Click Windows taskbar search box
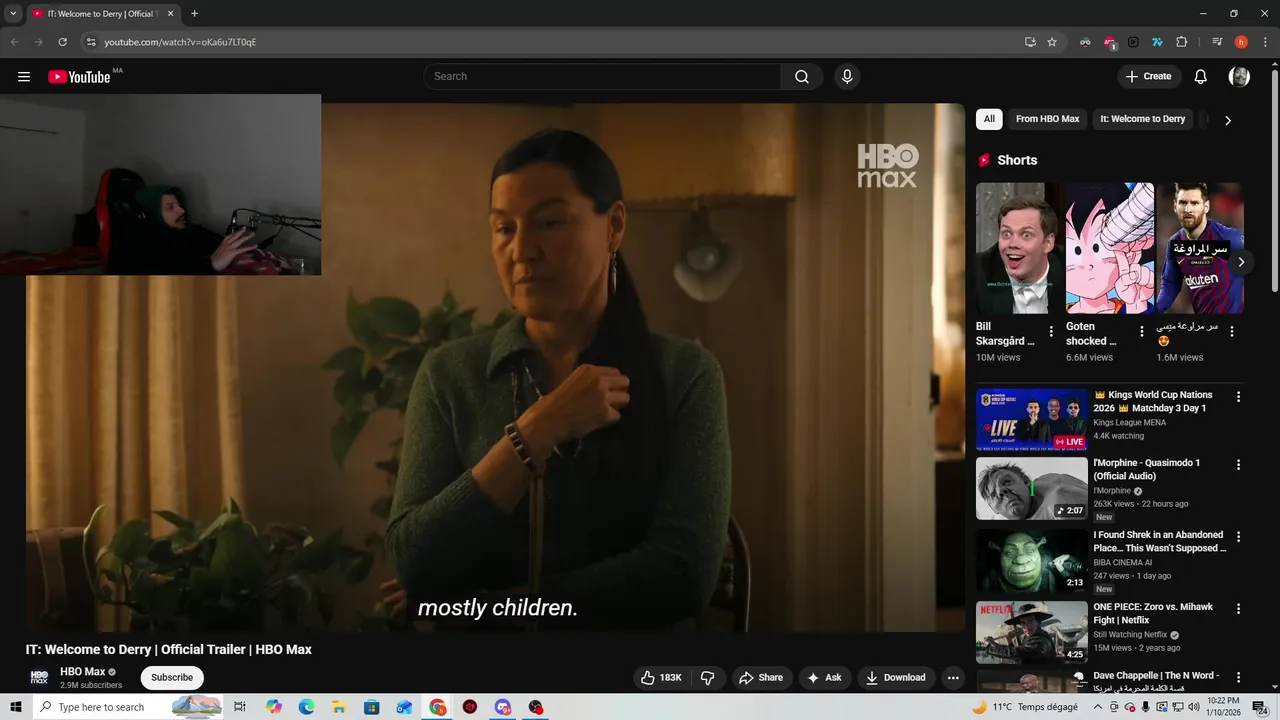1280x720 pixels. [128, 707]
